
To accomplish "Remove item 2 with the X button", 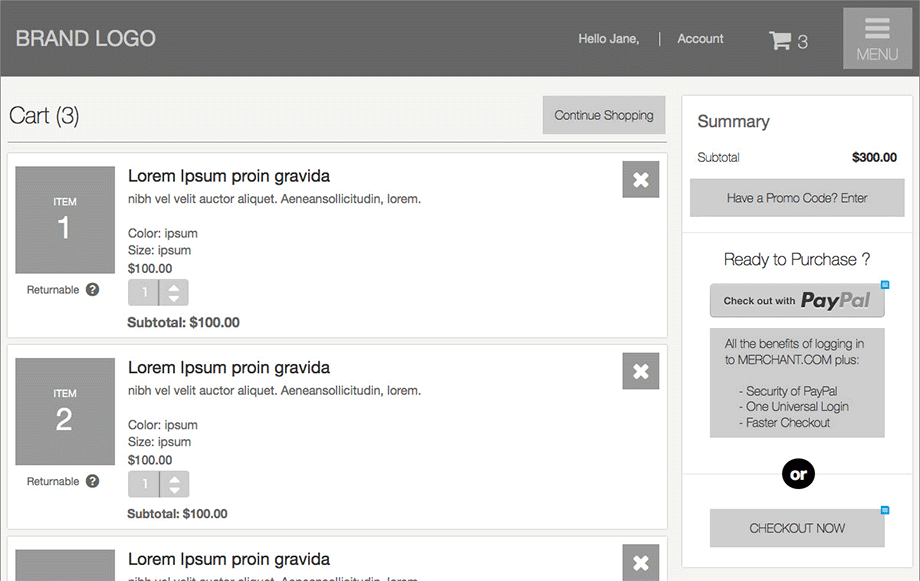I will pos(641,371).
